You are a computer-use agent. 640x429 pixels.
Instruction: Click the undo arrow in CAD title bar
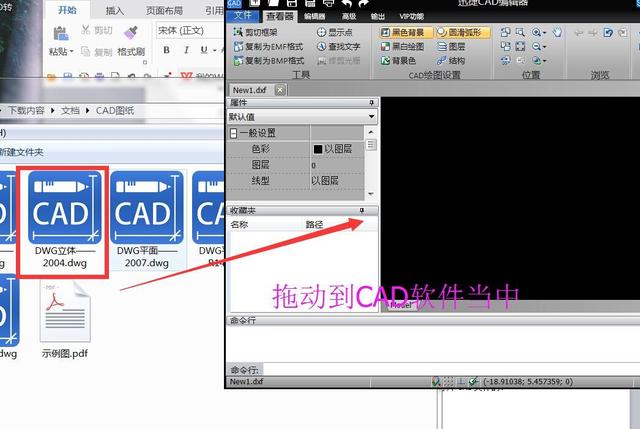coord(346,3)
